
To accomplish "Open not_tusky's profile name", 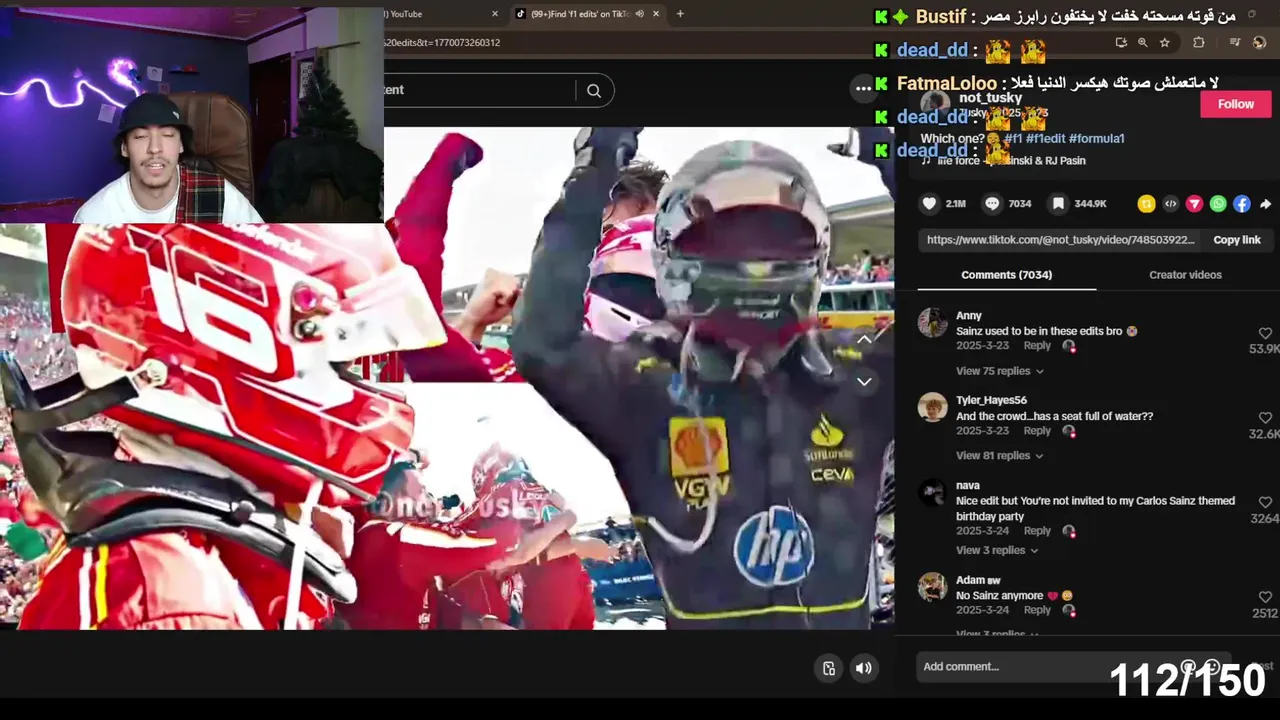I will [x=990, y=98].
